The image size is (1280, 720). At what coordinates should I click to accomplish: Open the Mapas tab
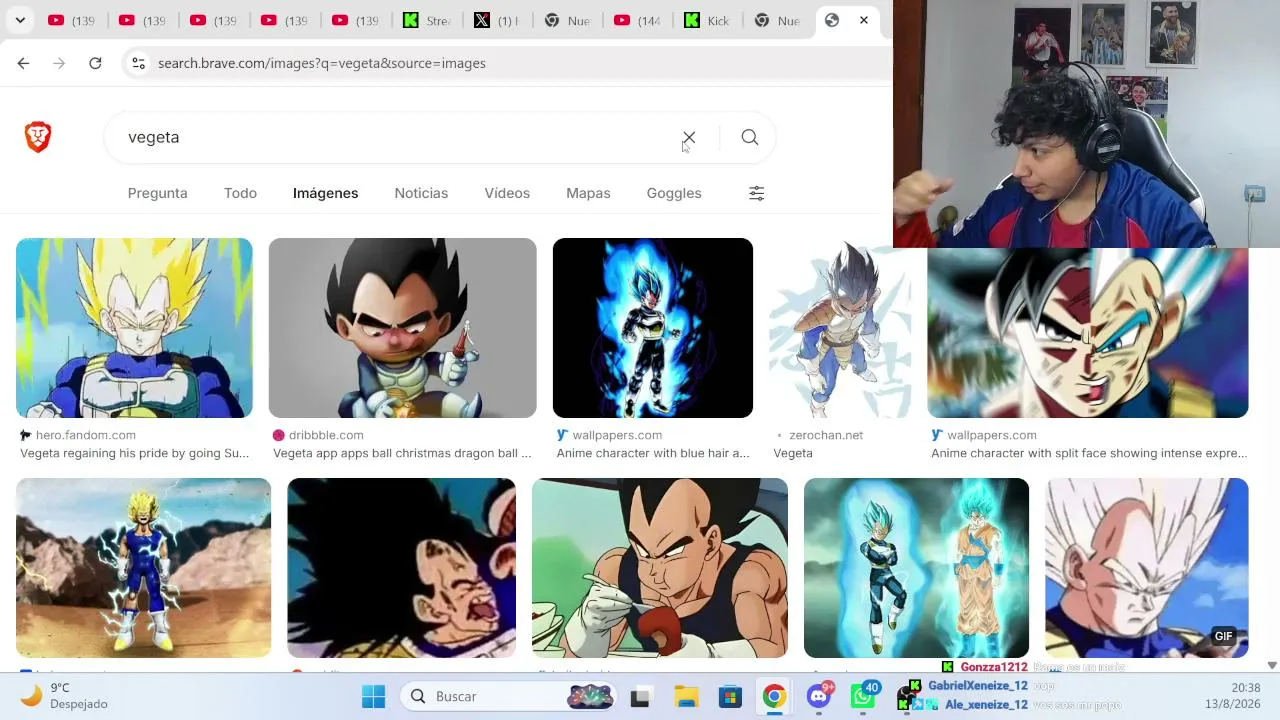coord(588,193)
